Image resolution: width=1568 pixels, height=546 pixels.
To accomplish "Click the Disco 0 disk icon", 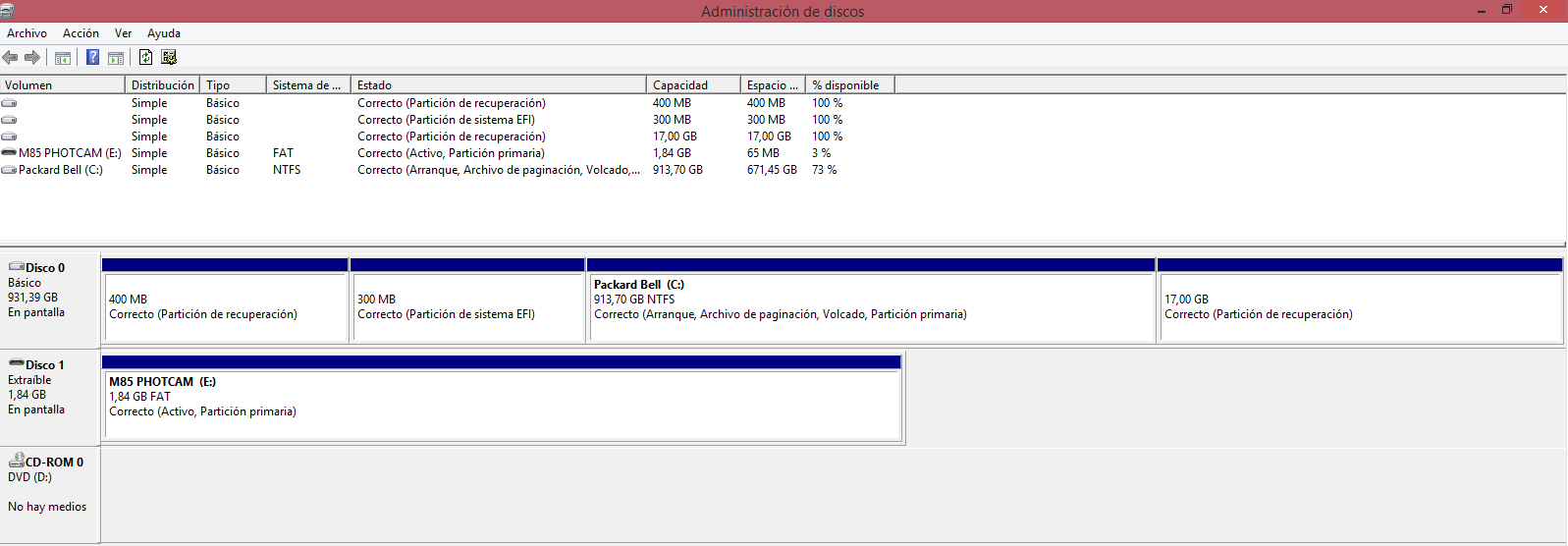I will click(x=17, y=266).
